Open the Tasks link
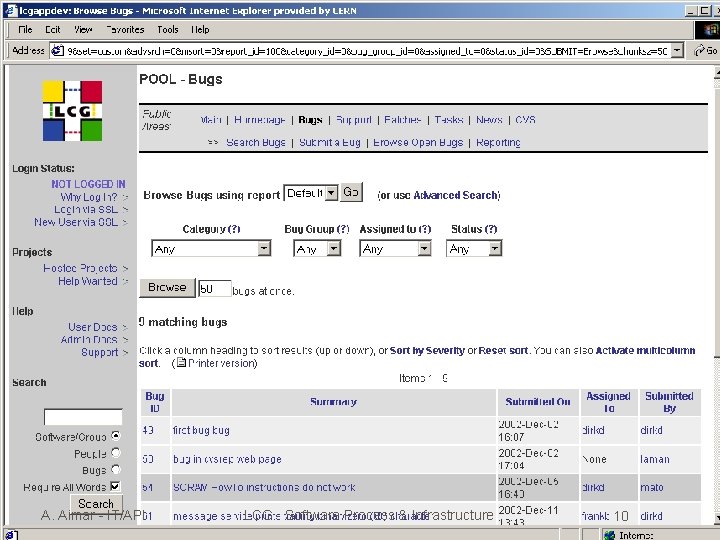This screenshot has height=540, width=720. (x=449, y=120)
